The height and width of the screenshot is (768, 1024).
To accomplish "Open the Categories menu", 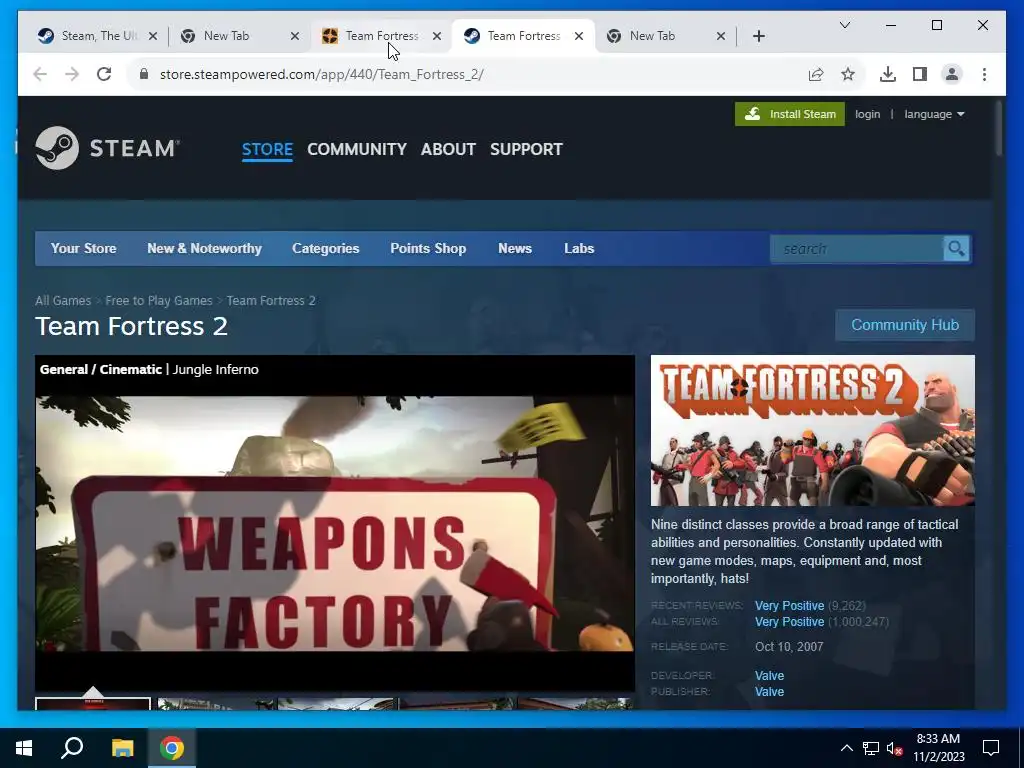I will click(325, 248).
